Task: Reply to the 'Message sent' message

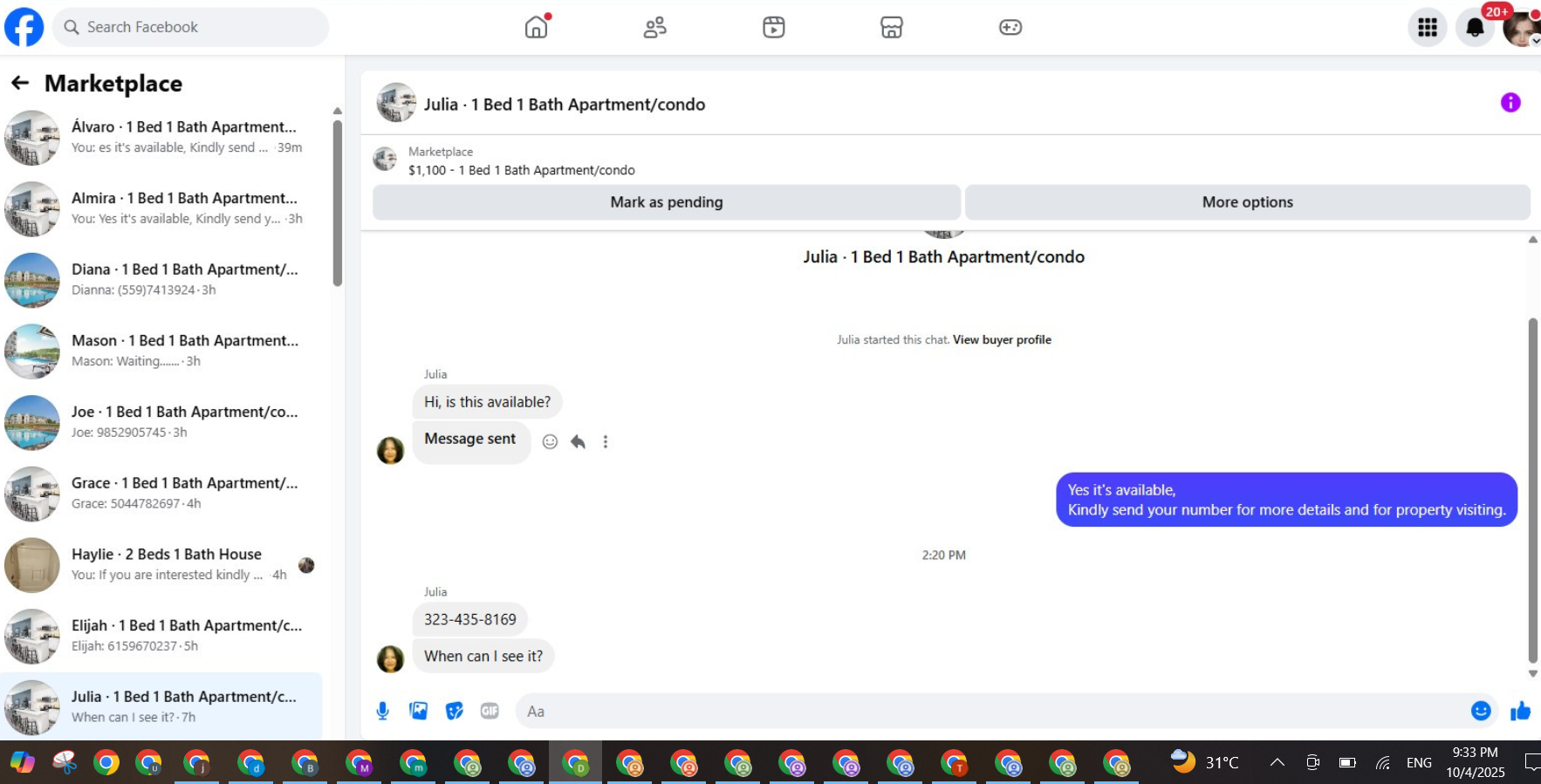Action: tap(578, 441)
